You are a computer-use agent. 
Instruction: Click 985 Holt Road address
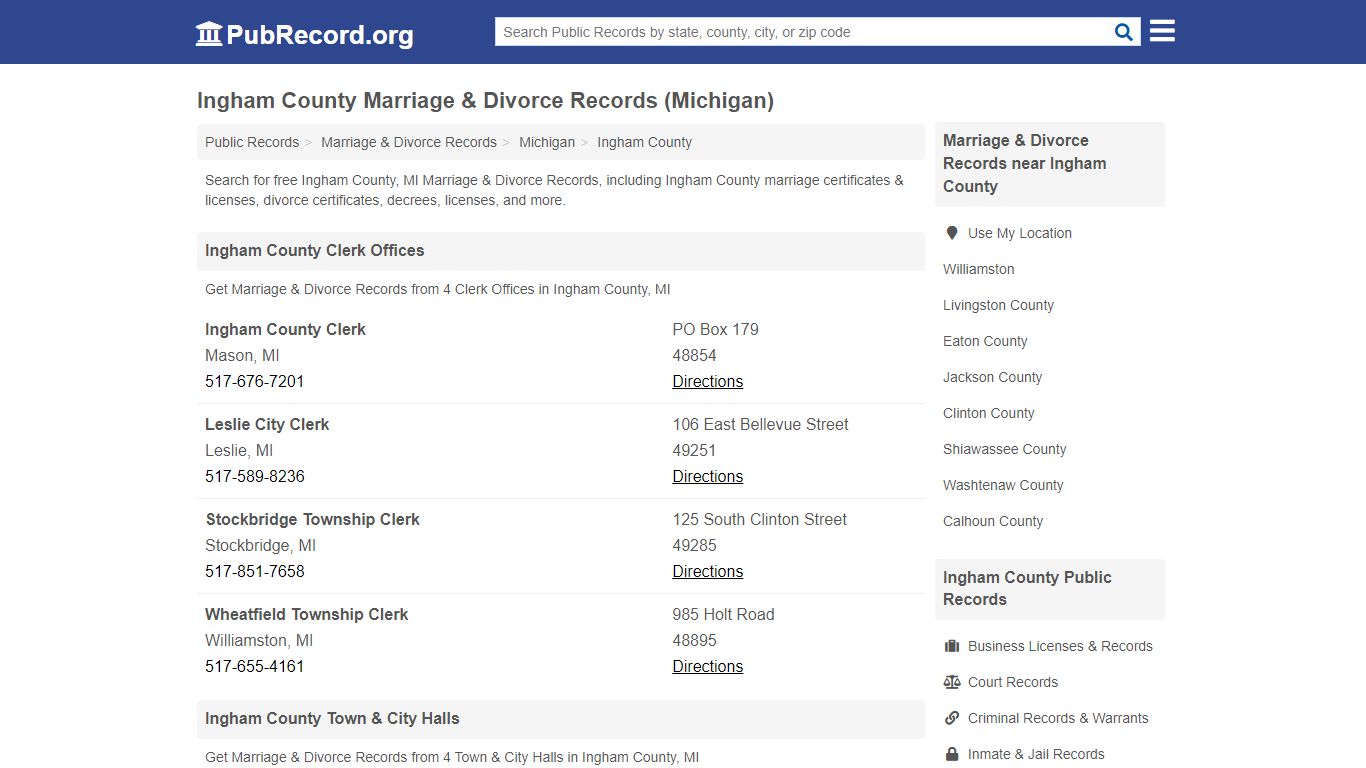point(723,614)
